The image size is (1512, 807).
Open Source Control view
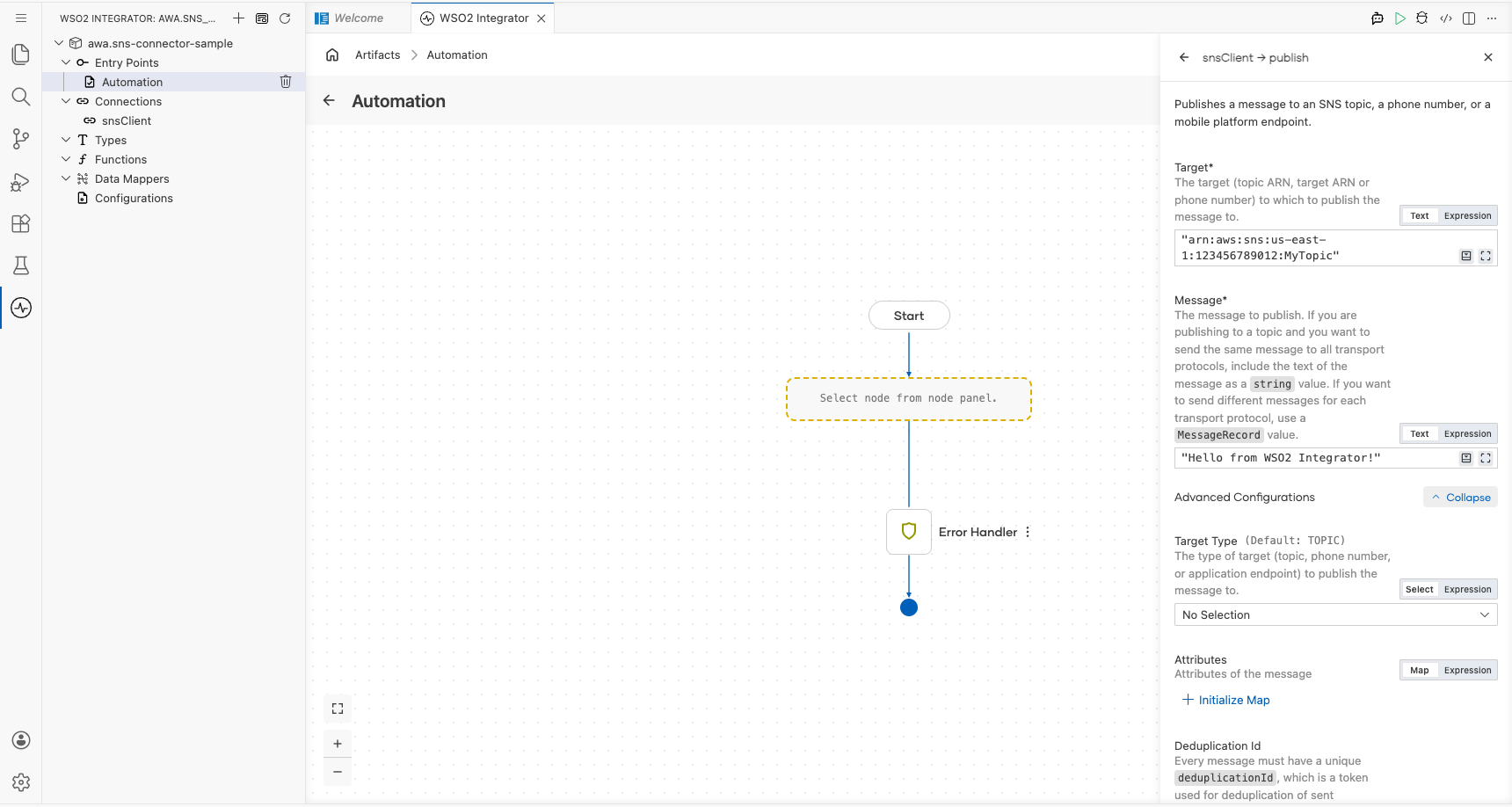click(21, 139)
